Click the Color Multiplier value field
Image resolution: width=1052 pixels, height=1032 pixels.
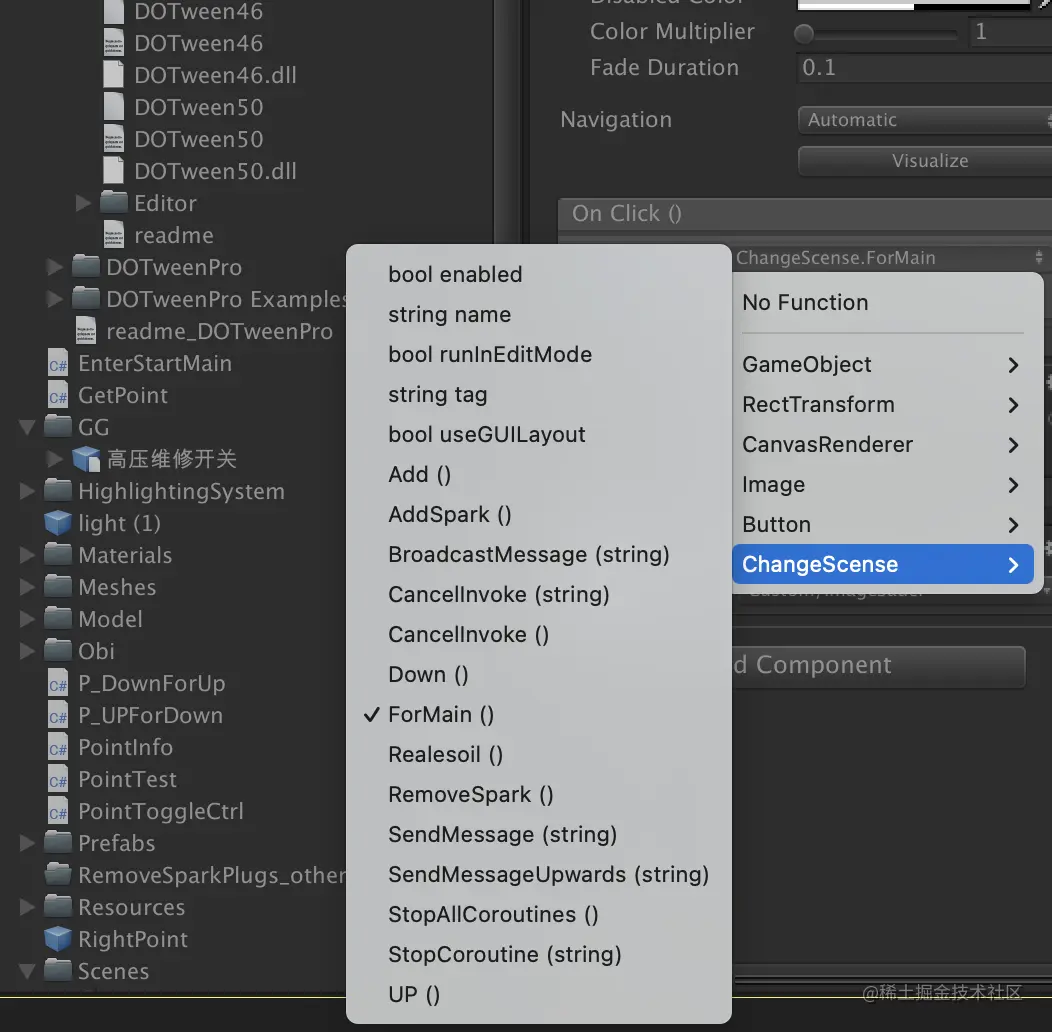[x=1010, y=32]
